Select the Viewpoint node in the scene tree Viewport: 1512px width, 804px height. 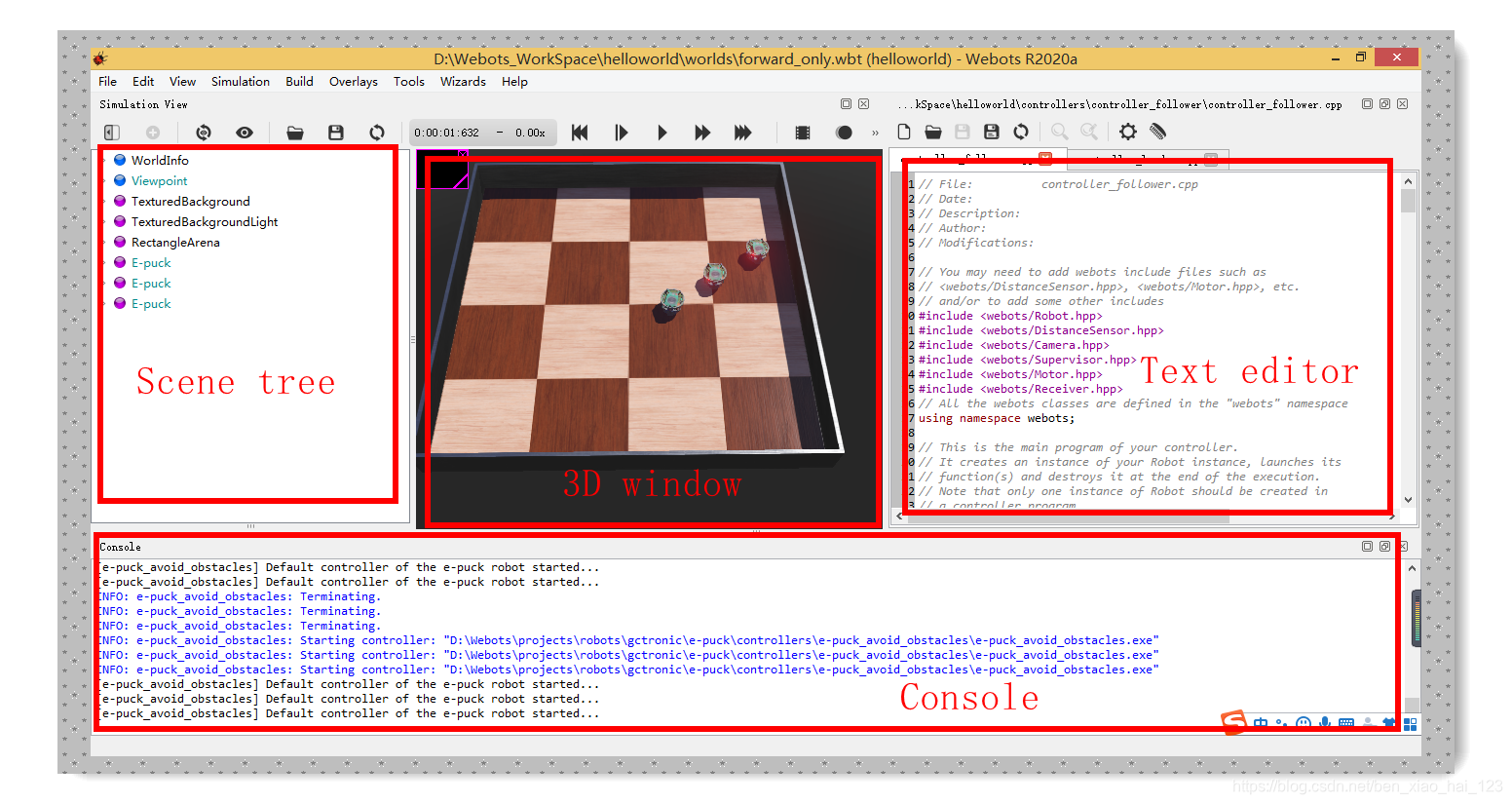[159, 180]
